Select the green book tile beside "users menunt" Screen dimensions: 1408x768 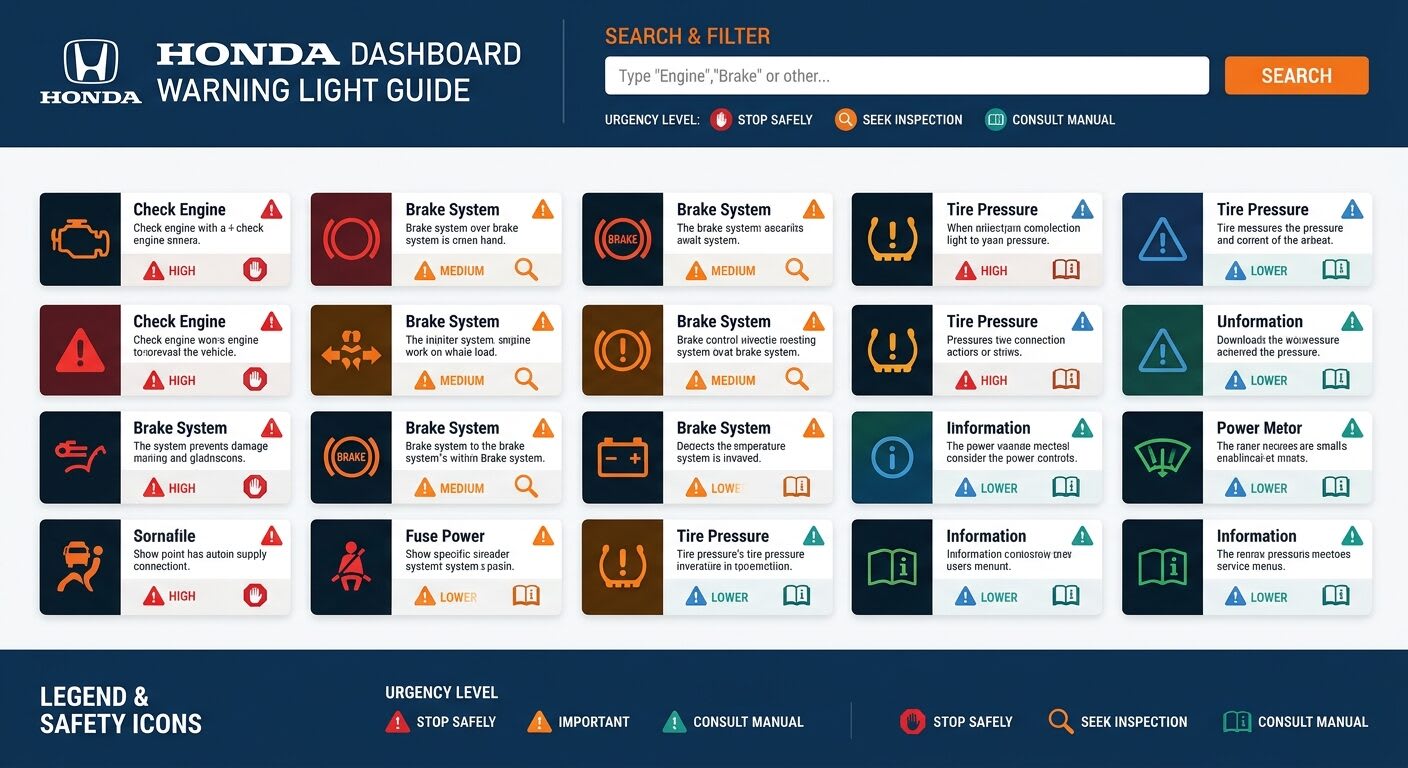tap(892, 567)
